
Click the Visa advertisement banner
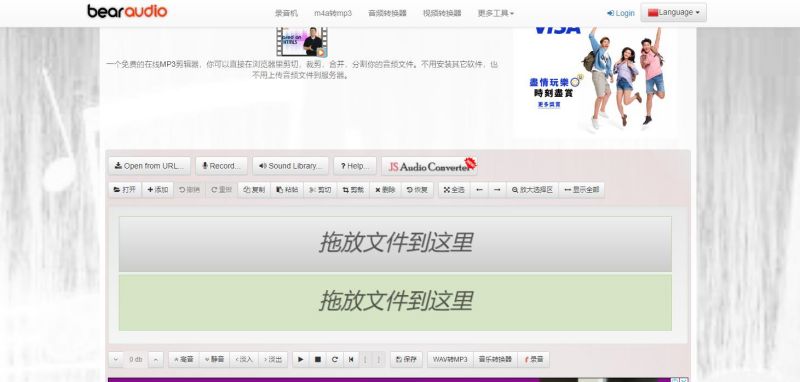595,82
